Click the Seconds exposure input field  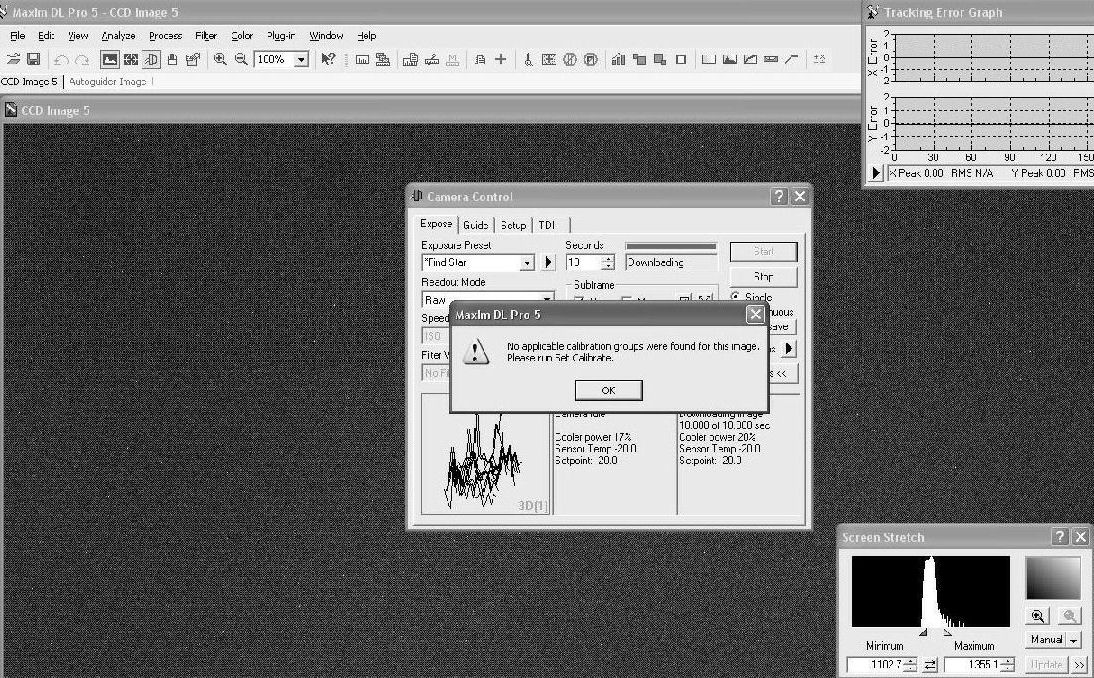click(583, 262)
